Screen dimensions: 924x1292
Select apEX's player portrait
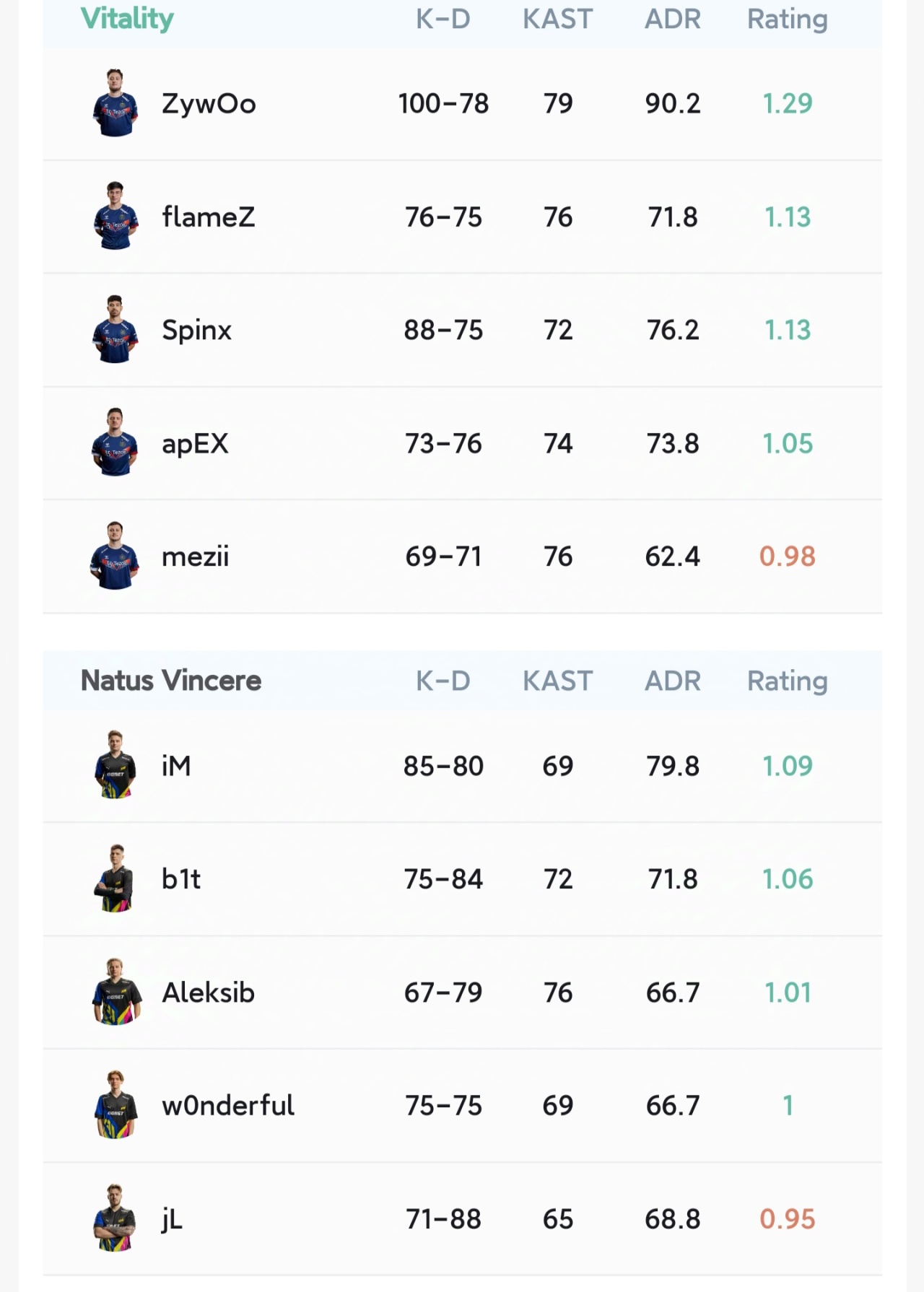[x=115, y=443]
